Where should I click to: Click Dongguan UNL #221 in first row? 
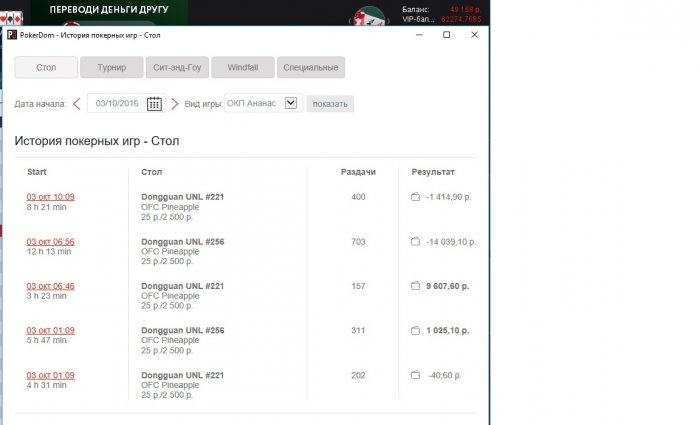pyautogui.click(x=183, y=197)
